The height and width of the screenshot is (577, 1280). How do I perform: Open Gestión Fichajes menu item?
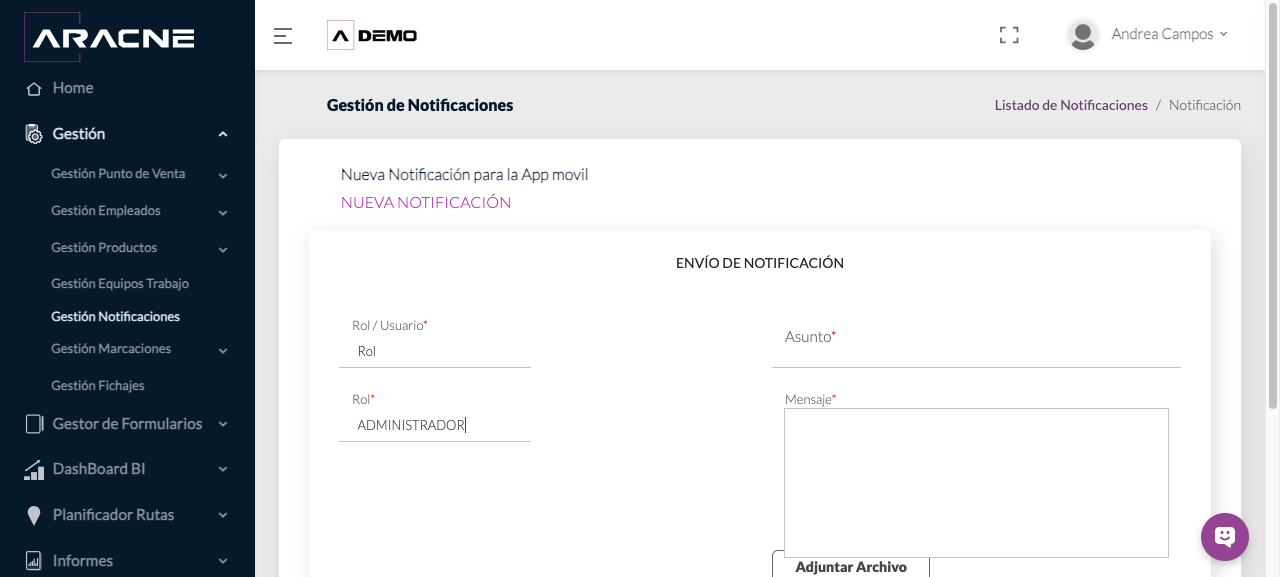(x=98, y=386)
